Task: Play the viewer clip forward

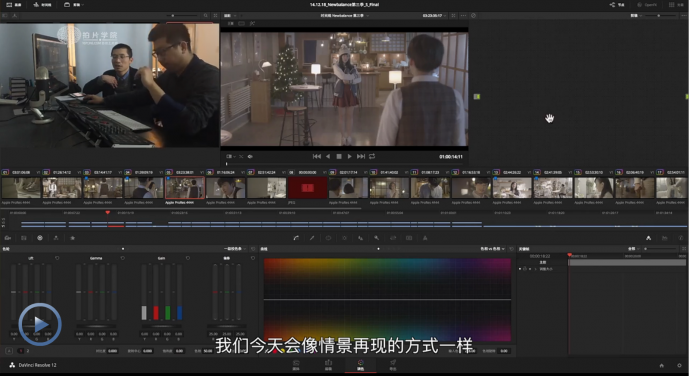Action: [349, 156]
